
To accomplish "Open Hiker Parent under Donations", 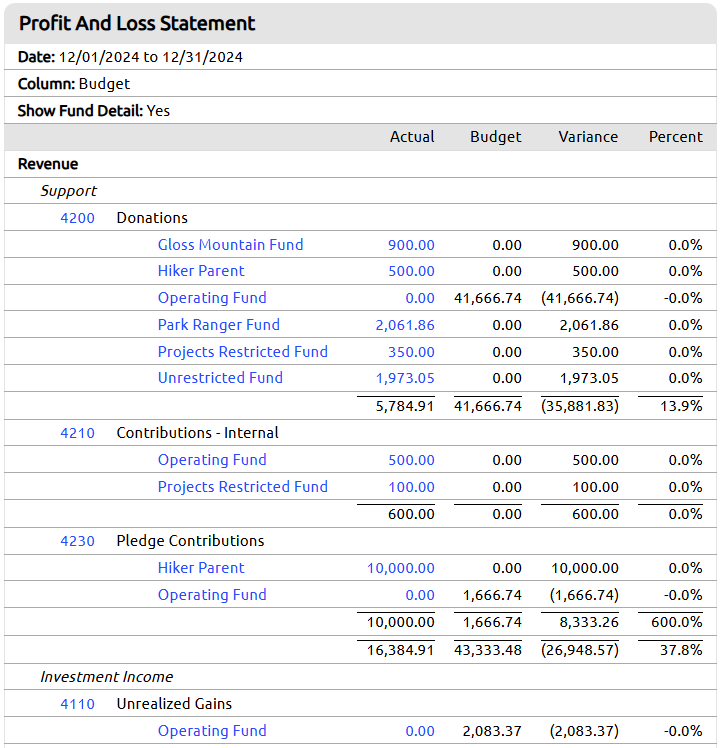I will (201, 271).
